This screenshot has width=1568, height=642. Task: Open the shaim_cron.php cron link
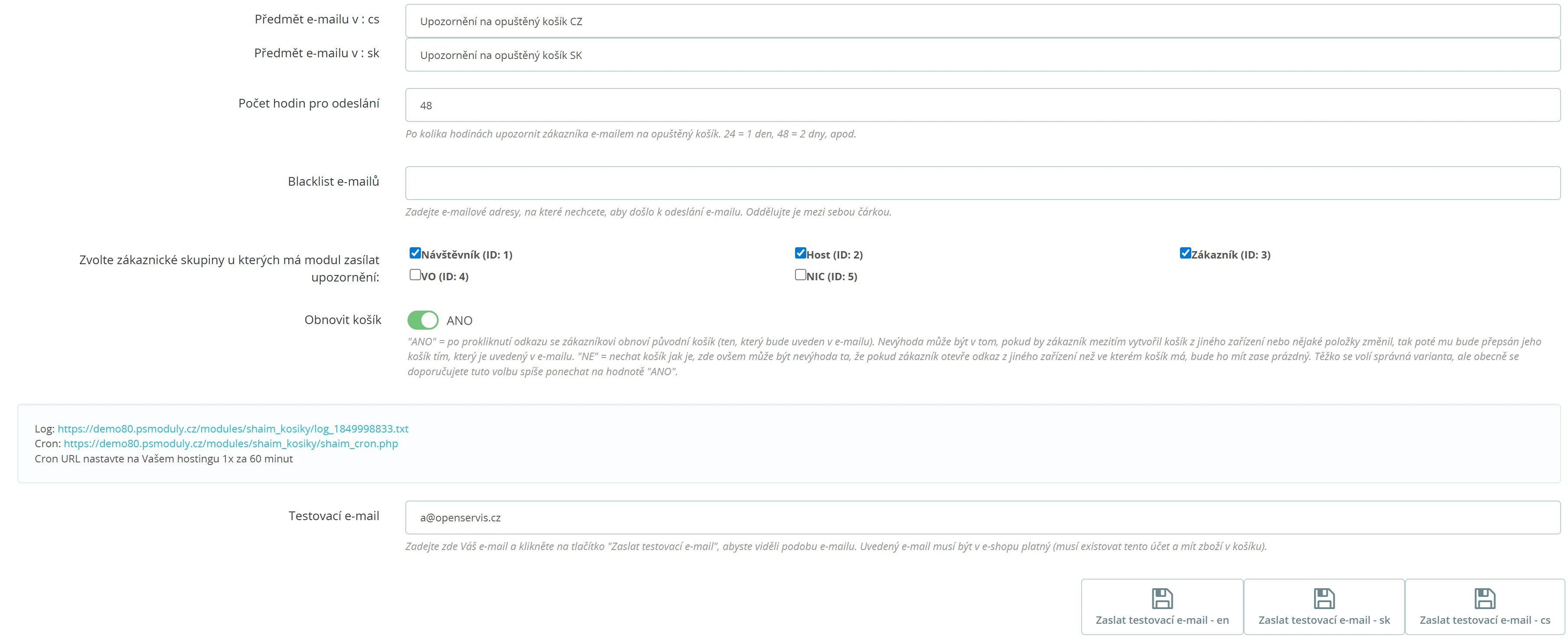[x=231, y=443]
